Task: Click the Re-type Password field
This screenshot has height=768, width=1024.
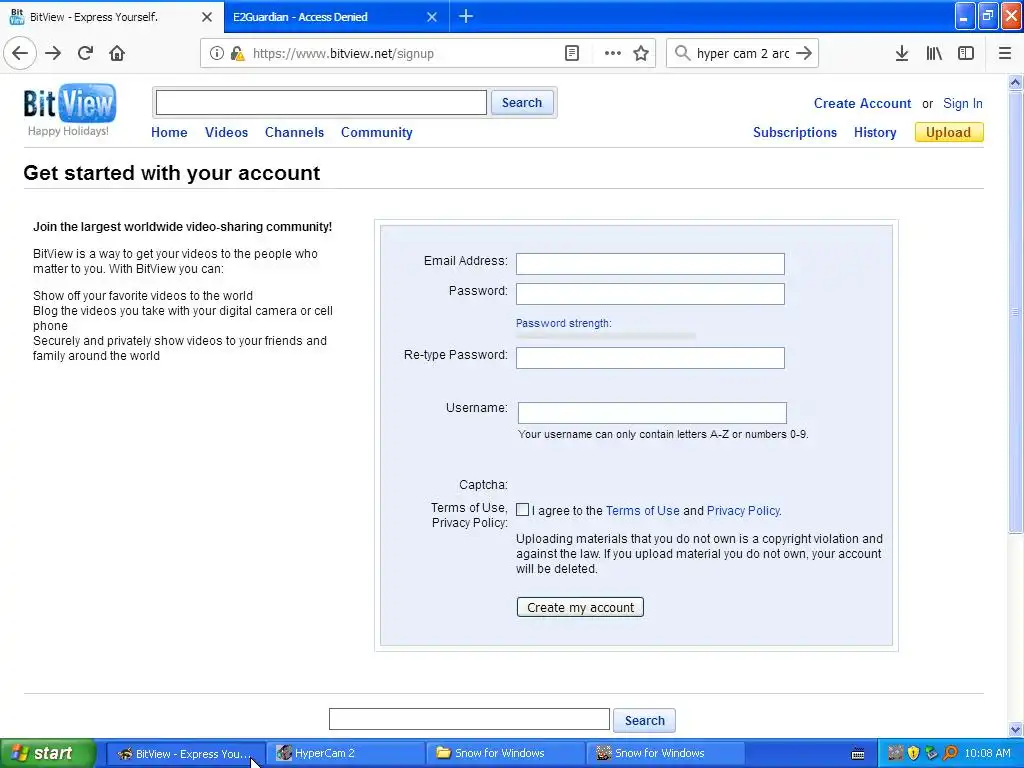Action: [650, 358]
